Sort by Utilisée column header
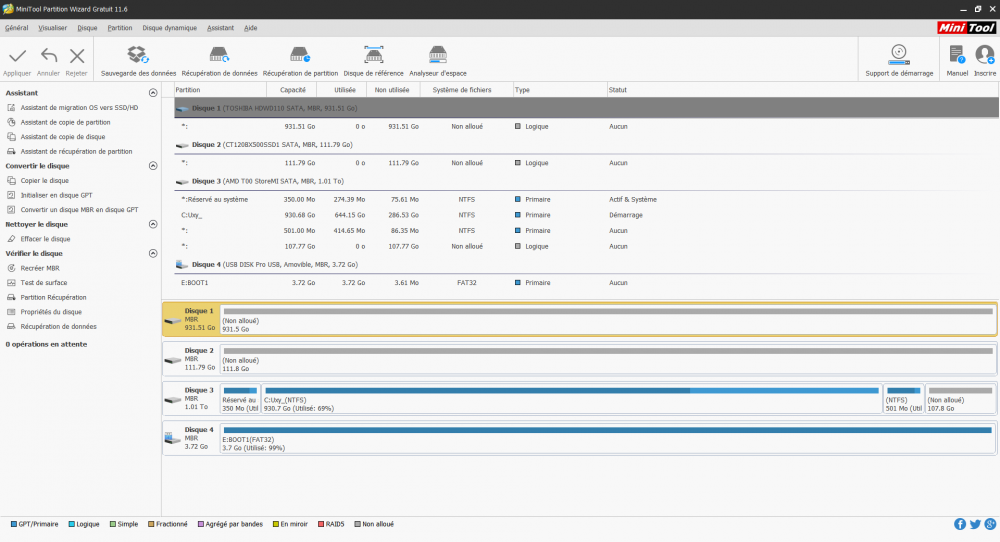This screenshot has width=1000, height=542. pos(344,90)
